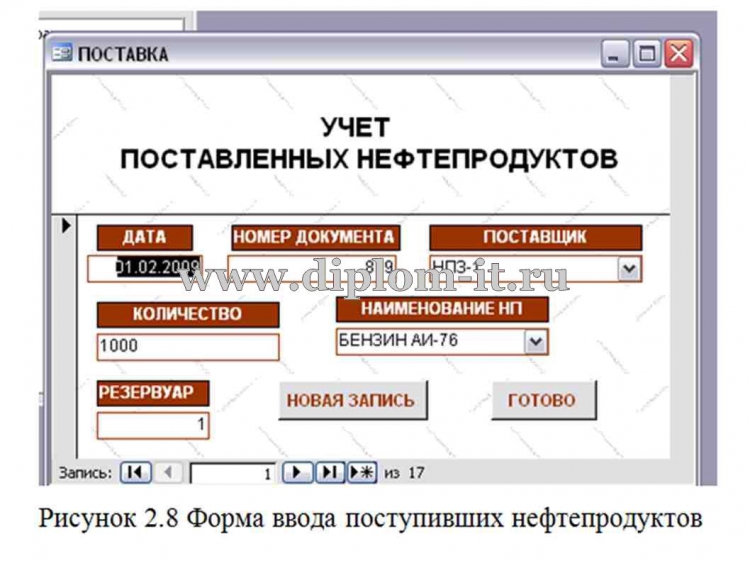
Task: Click the РЕЗЕРВУАР field showing 1
Action: 153,425
